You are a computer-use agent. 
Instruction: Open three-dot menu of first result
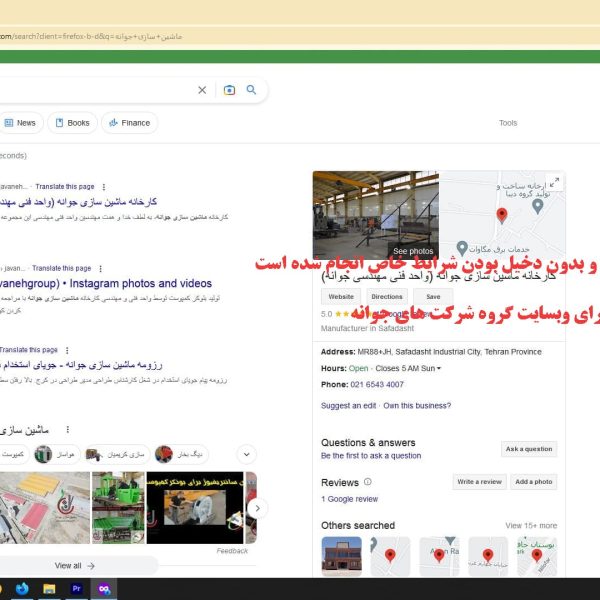(x=103, y=187)
